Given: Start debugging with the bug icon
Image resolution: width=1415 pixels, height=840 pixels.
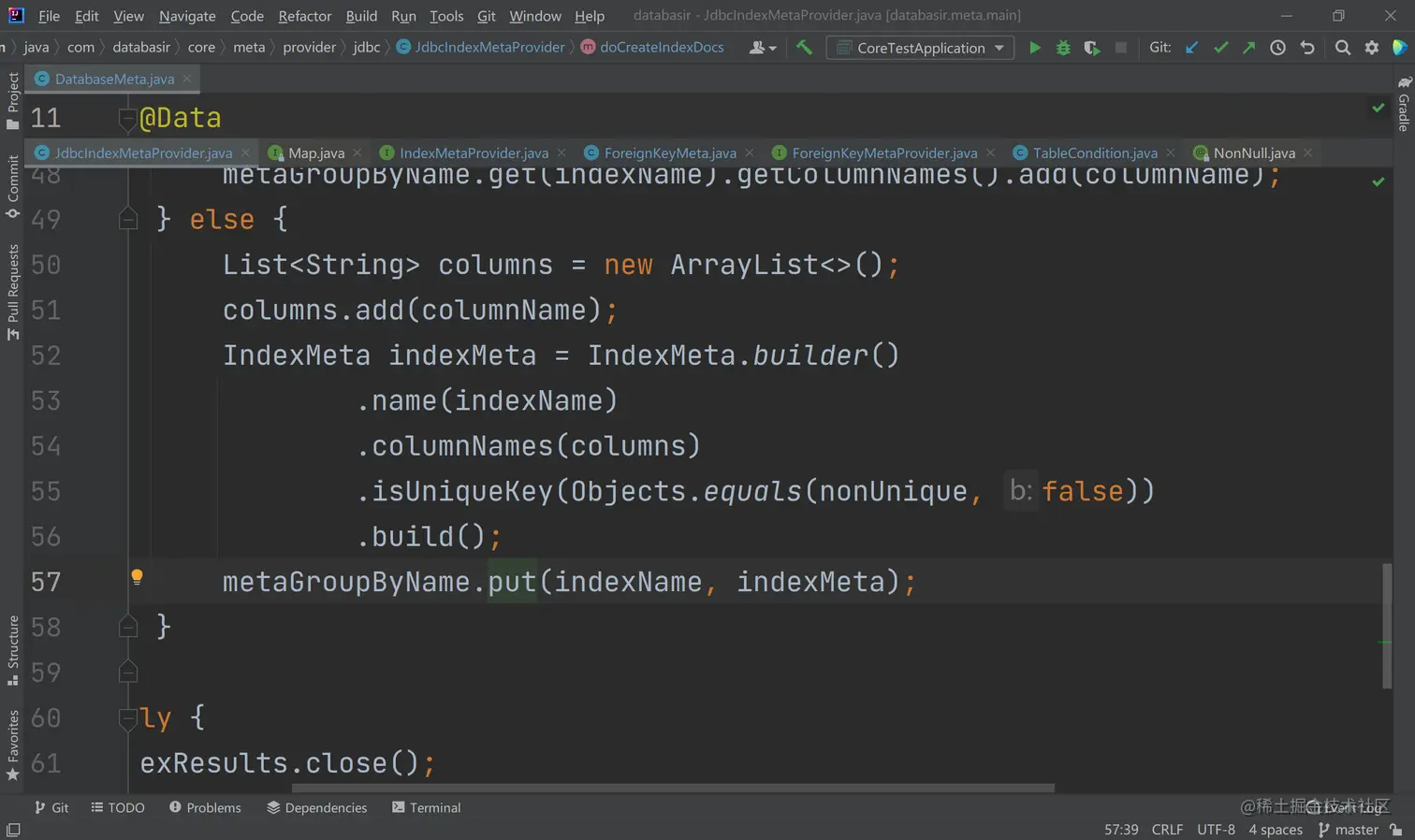Looking at the screenshot, I should tap(1063, 48).
